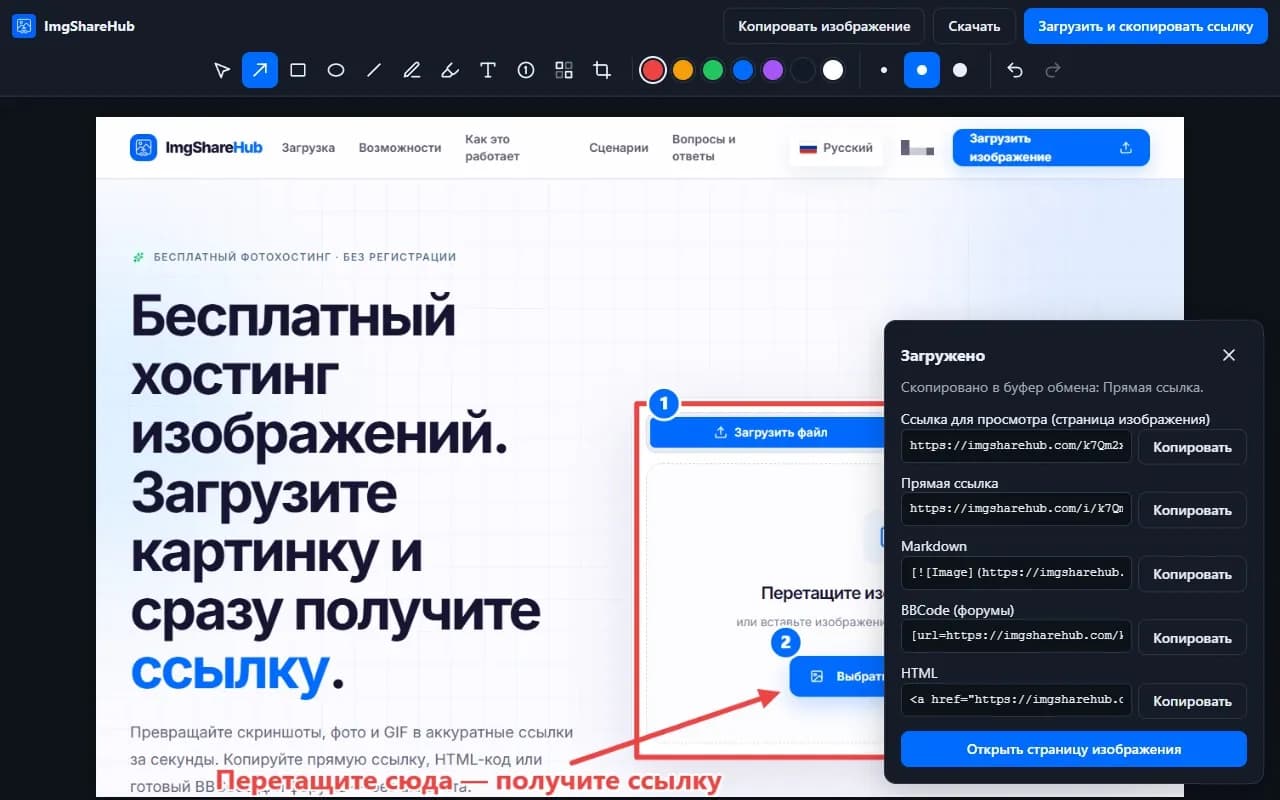Pick the blue color swatch

pyautogui.click(x=743, y=70)
